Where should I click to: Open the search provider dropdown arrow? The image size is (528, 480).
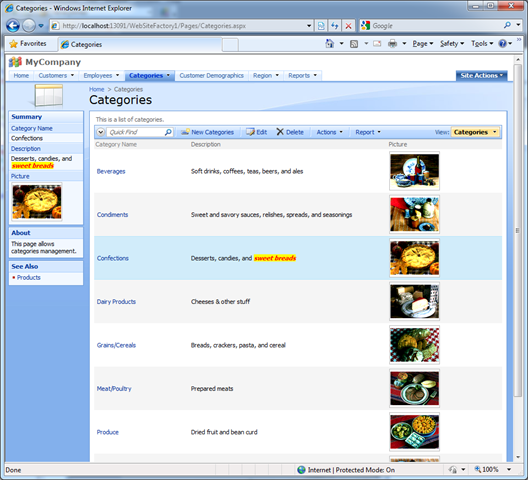coord(518,25)
